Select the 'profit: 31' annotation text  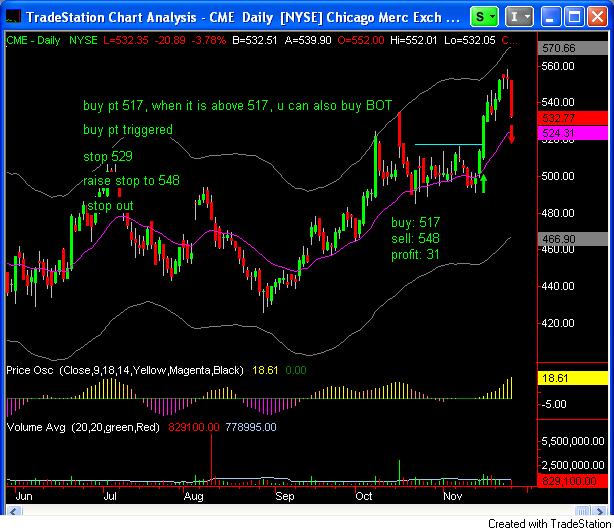click(x=415, y=255)
